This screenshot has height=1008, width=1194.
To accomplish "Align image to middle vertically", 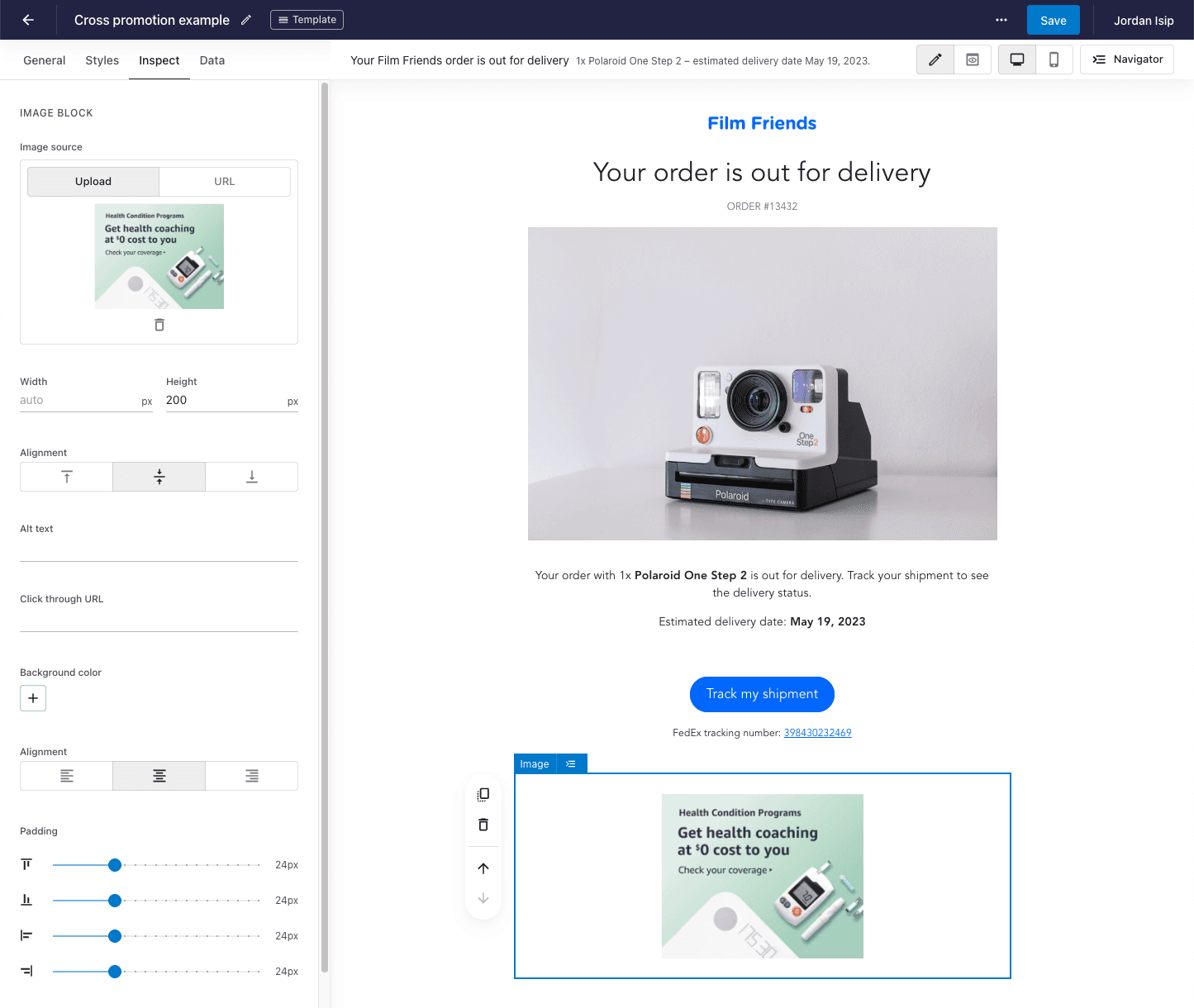I will (x=159, y=477).
